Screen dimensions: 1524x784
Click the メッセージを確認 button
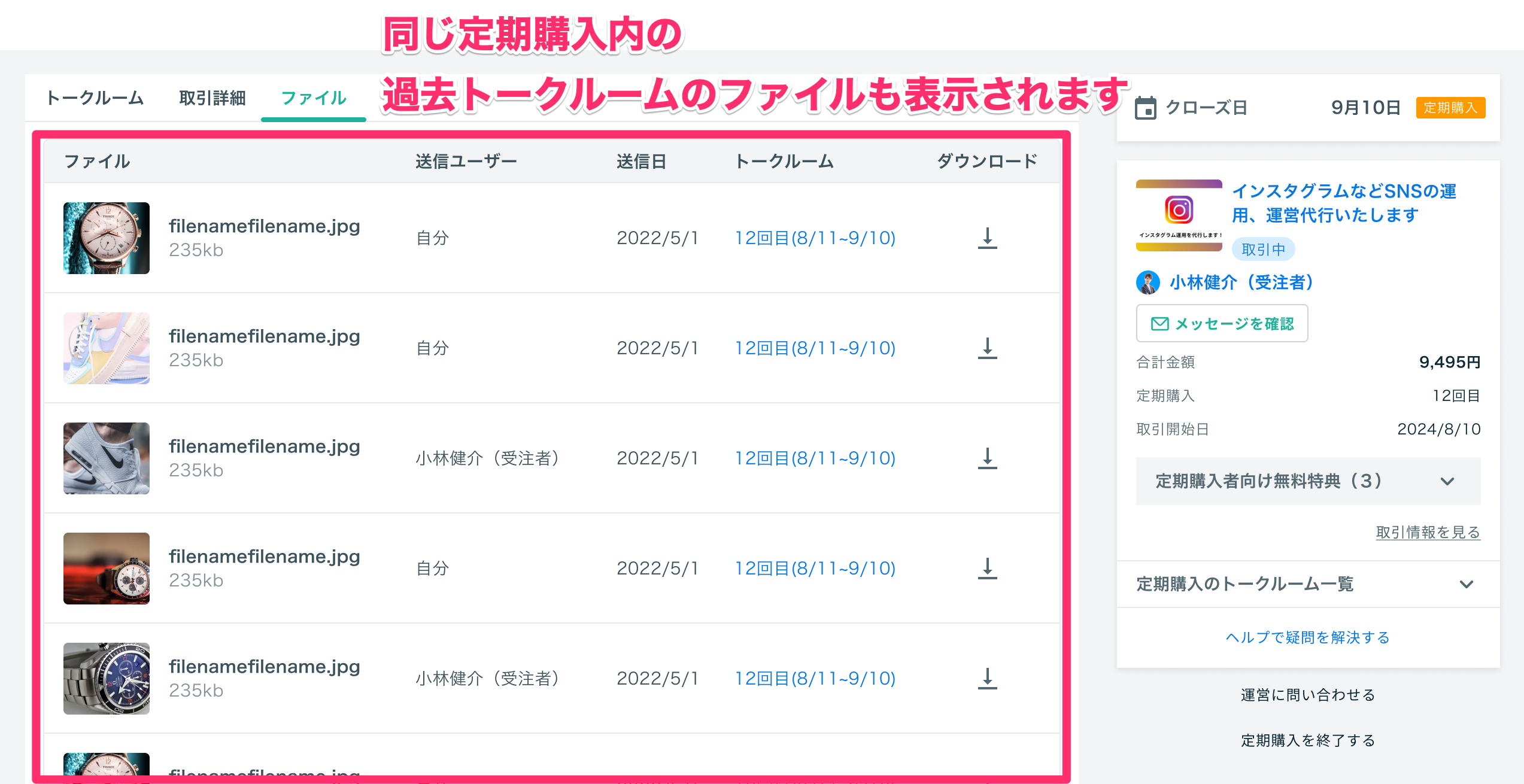tap(1222, 324)
